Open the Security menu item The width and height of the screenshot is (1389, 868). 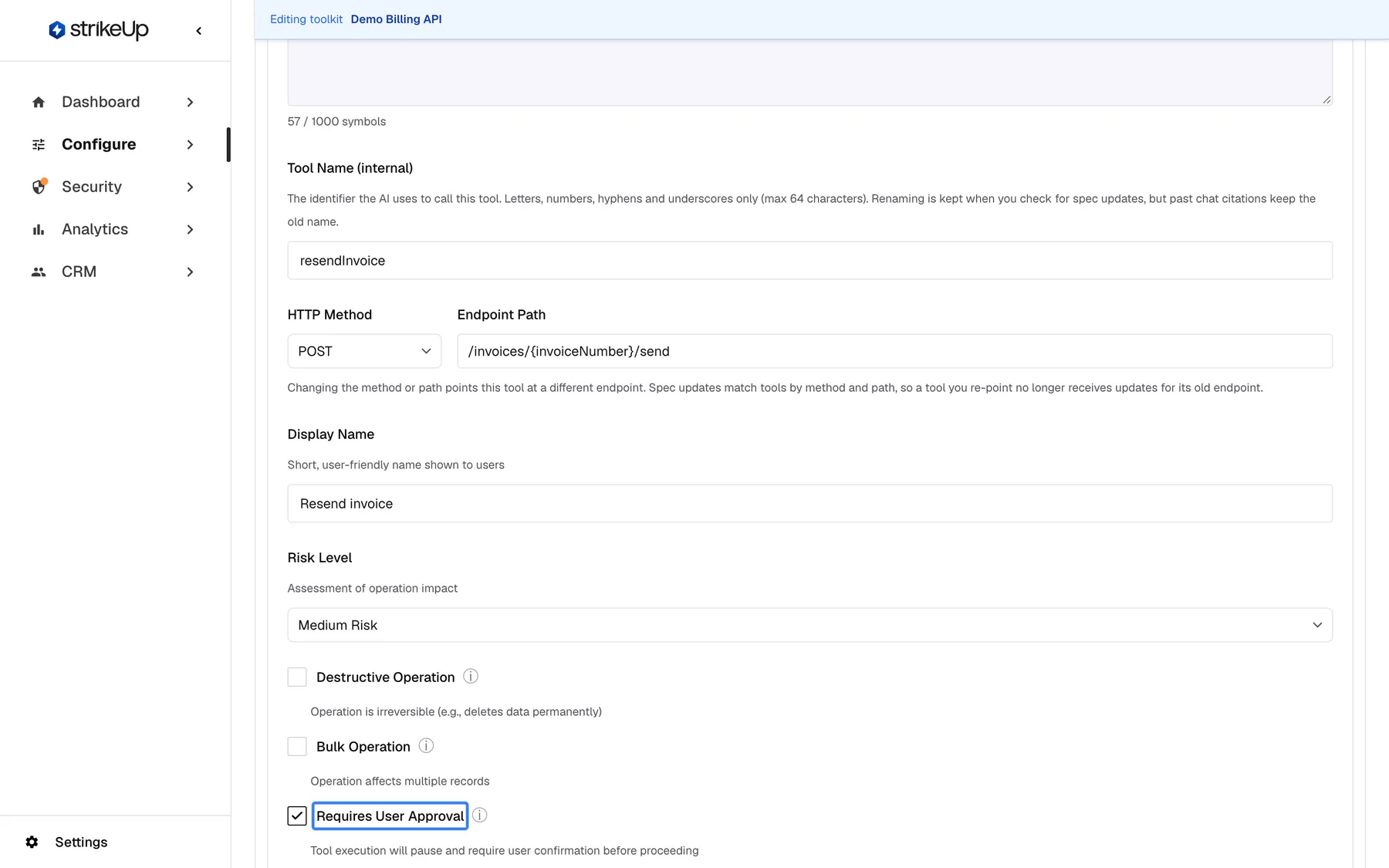click(x=113, y=187)
